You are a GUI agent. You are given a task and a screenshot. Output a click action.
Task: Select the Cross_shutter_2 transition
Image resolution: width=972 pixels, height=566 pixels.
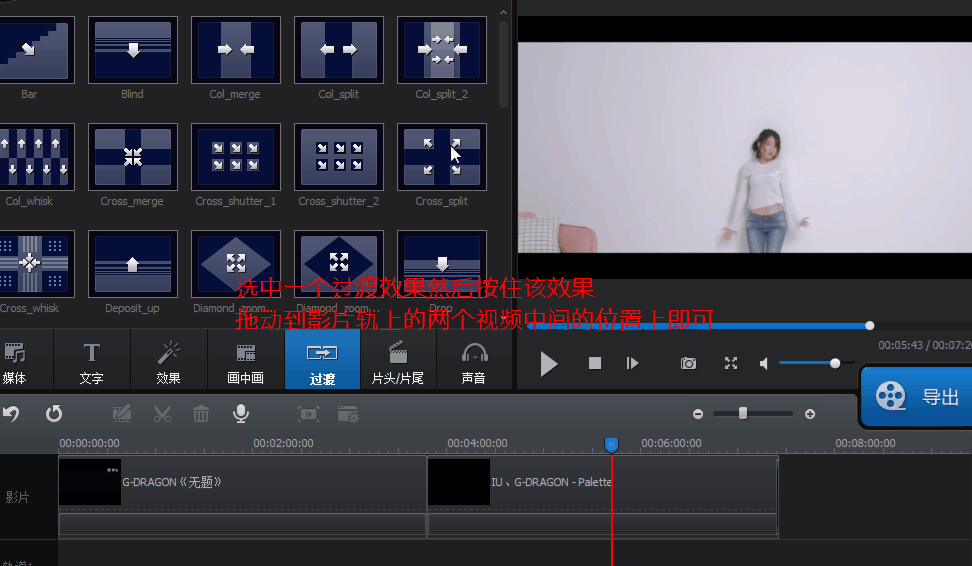[338, 157]
